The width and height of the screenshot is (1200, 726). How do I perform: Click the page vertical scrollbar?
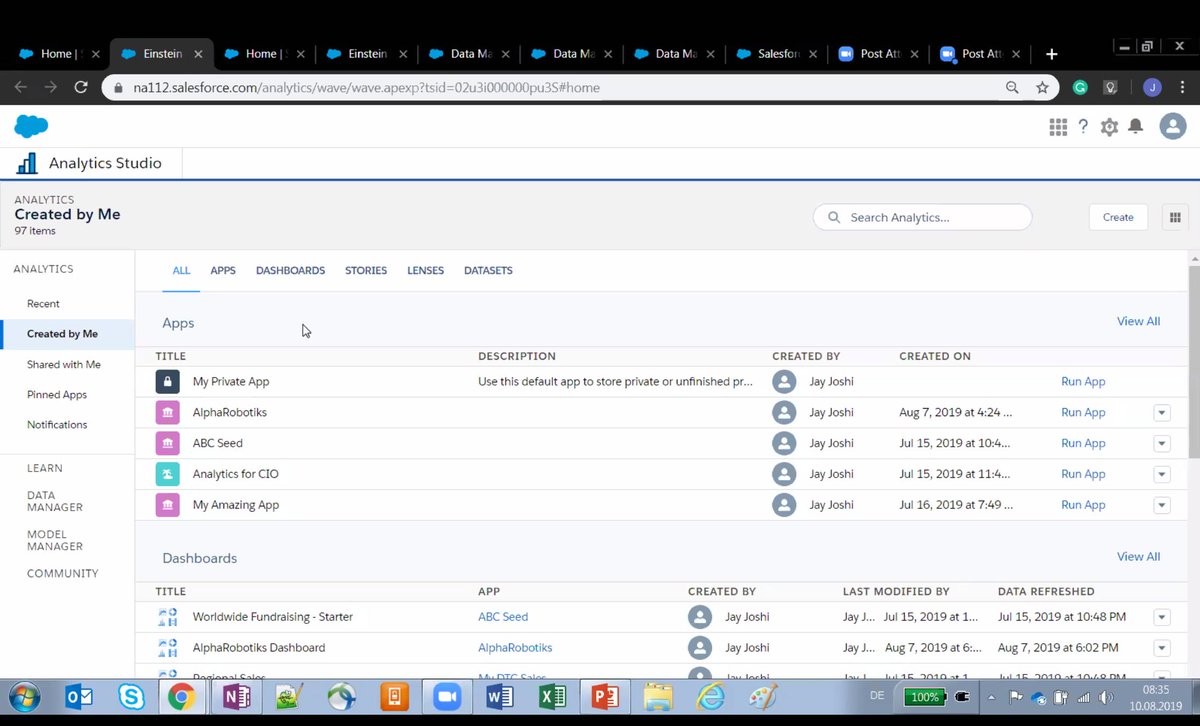[x=1193, y=360]
